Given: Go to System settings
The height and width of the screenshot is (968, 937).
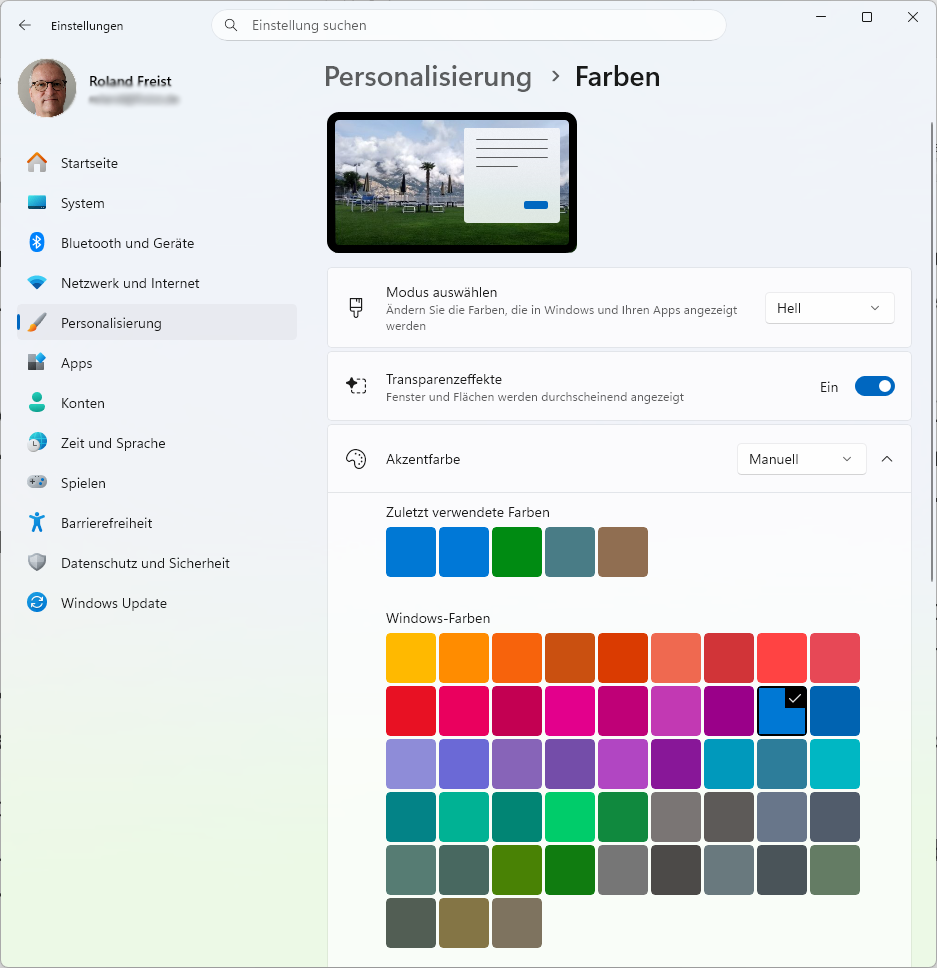Looking at the screenshot, I should [x=157, y=203].
